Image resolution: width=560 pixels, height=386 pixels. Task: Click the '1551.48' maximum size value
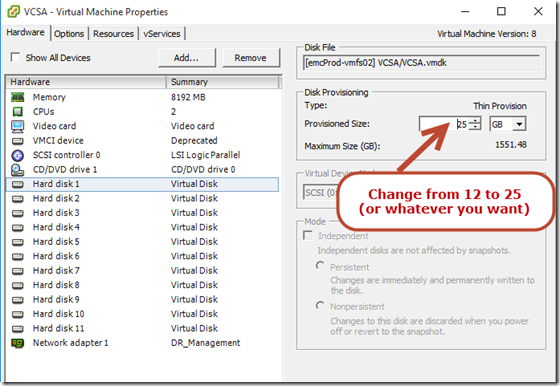[x=511, y=145]
